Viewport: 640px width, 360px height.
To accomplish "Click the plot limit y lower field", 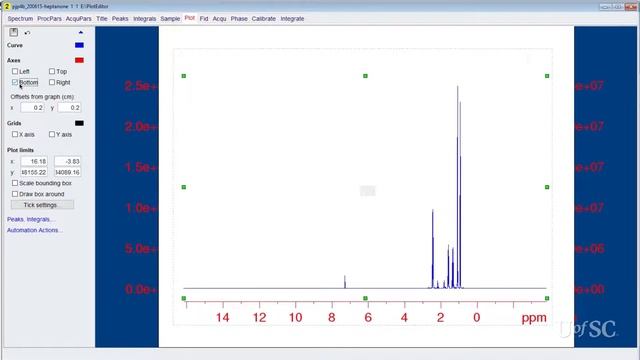I will pyautogui.click(x=34, y=172).
